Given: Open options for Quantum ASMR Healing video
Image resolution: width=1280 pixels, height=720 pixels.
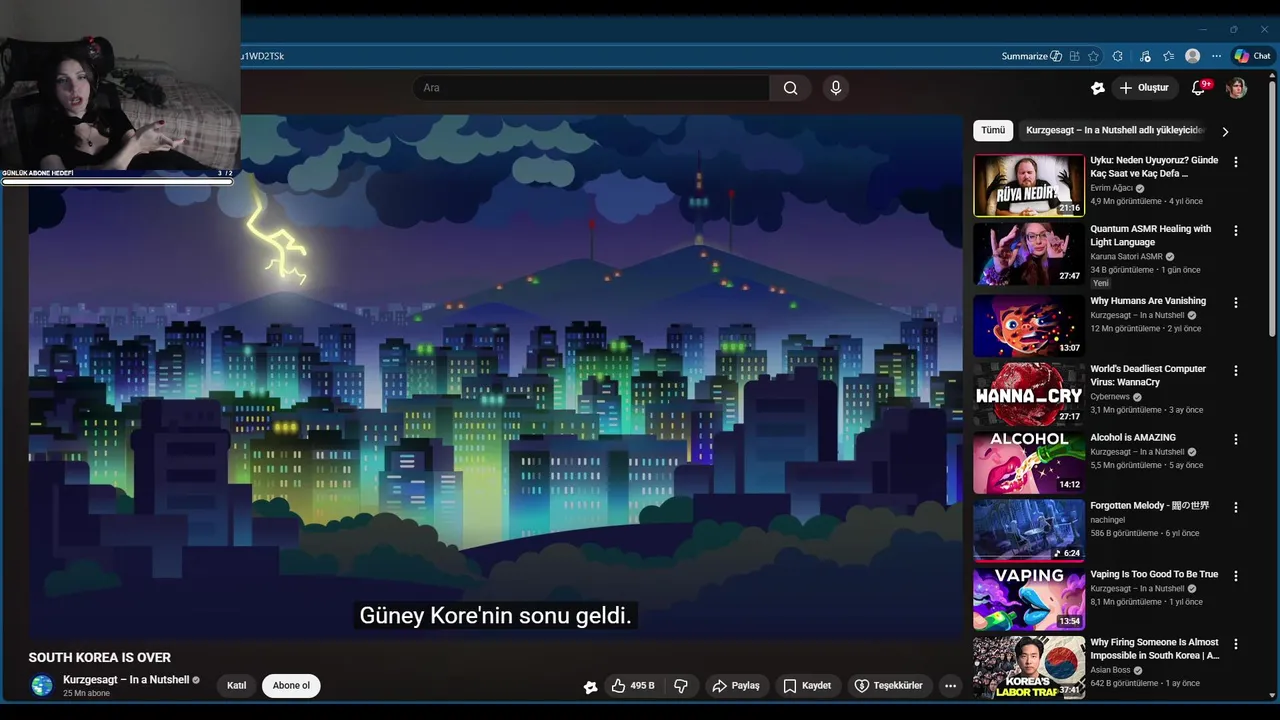Looking at the screenshot, I should point(1236,230).
